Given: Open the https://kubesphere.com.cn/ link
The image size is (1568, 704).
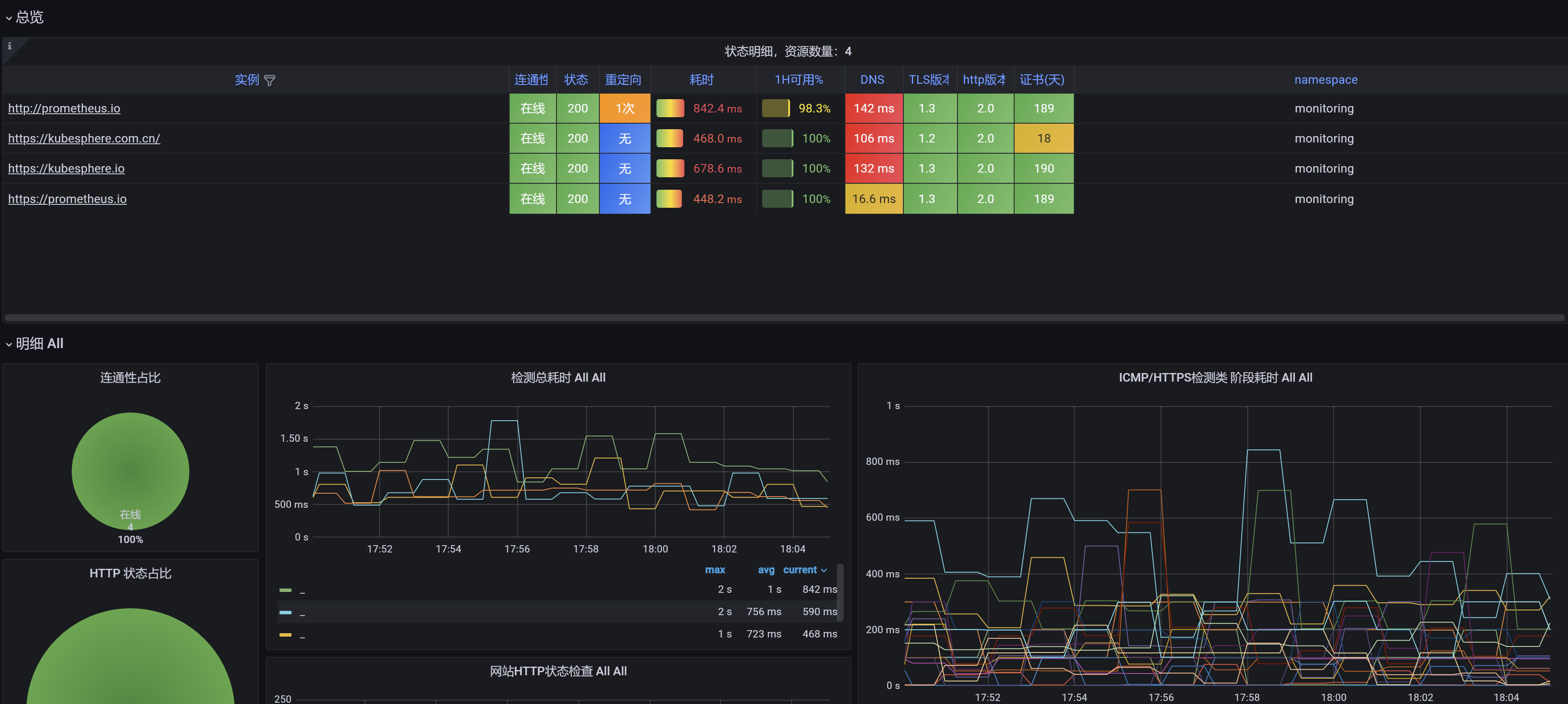Looking at the screenshot, I should [84, 138].
